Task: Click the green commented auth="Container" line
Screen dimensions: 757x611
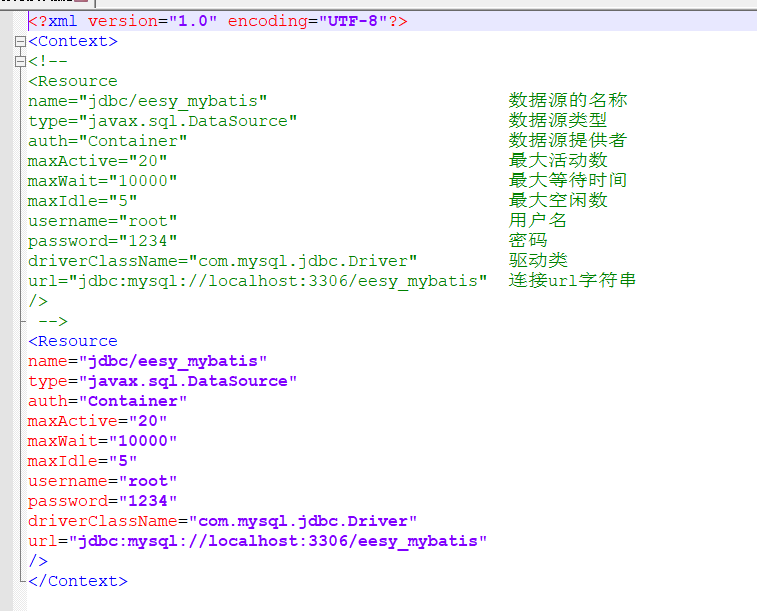Action: coord(108,141)
